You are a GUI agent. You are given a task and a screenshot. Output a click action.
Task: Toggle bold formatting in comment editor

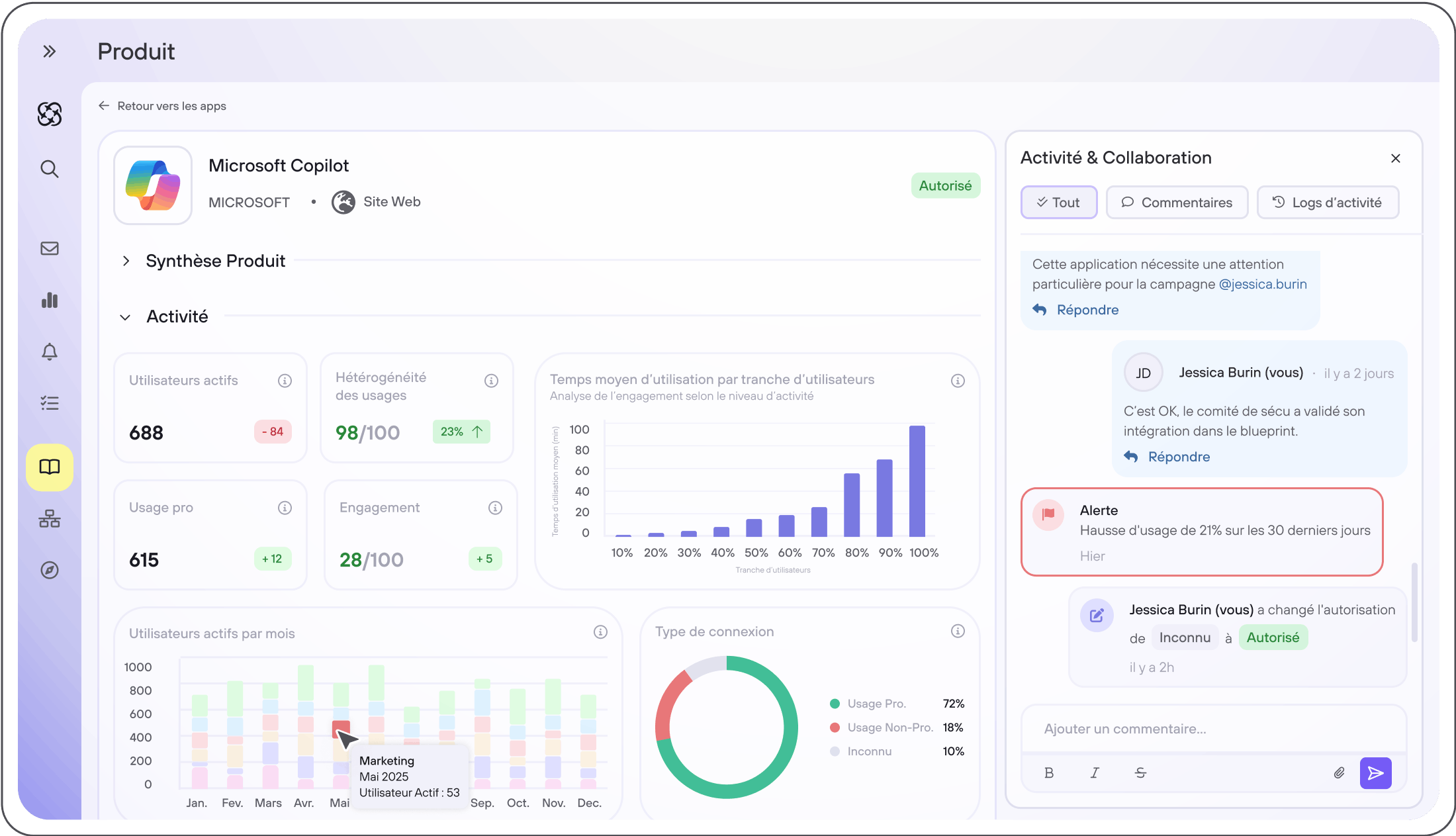pyautogui.click(x=1049, y=772)
